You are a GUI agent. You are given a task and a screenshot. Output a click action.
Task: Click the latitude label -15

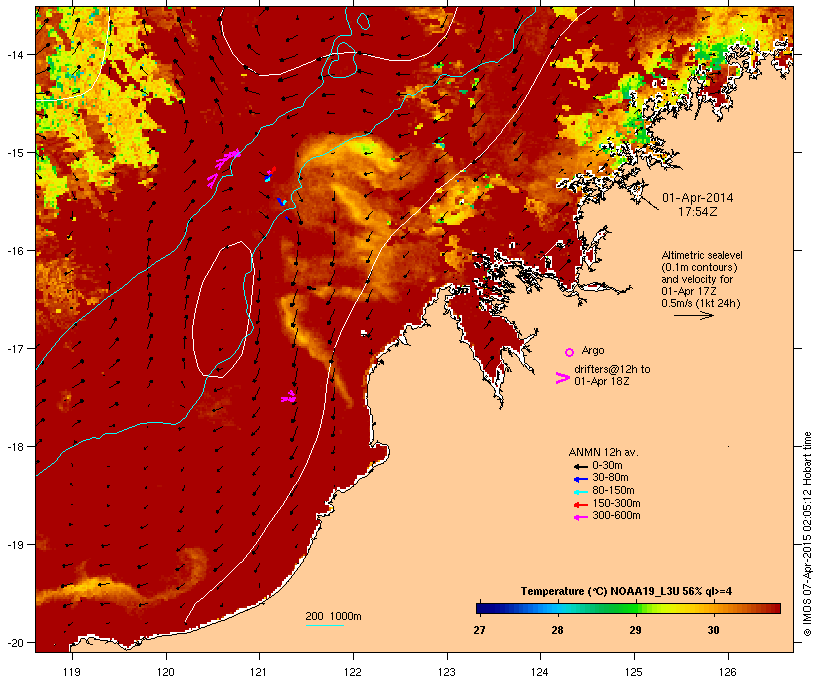click(14, 153)
